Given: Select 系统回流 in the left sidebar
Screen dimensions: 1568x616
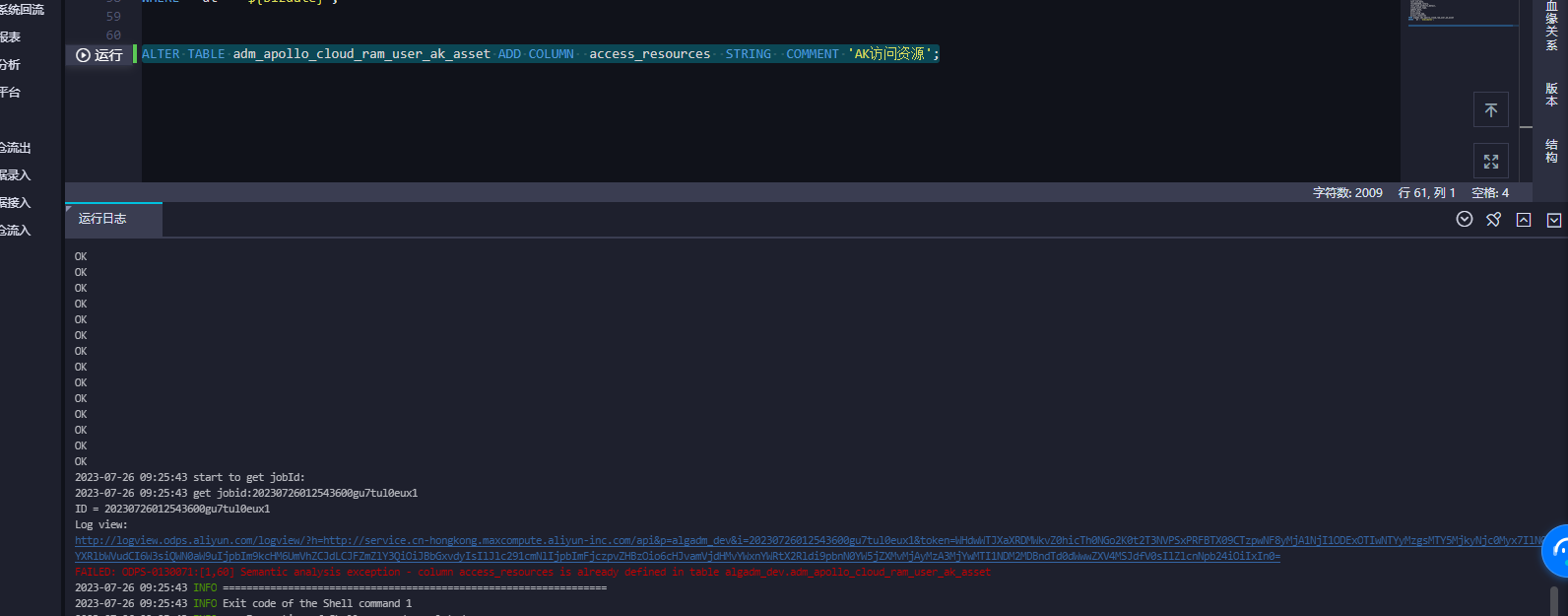Looking at the screenshot, I should 22,10.
